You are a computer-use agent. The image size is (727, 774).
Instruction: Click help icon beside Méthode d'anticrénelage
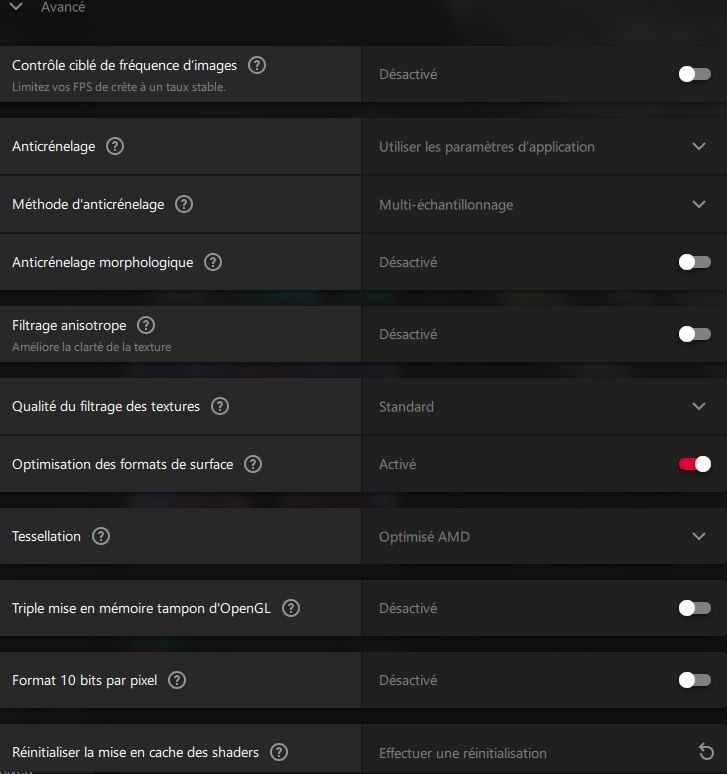184,204
